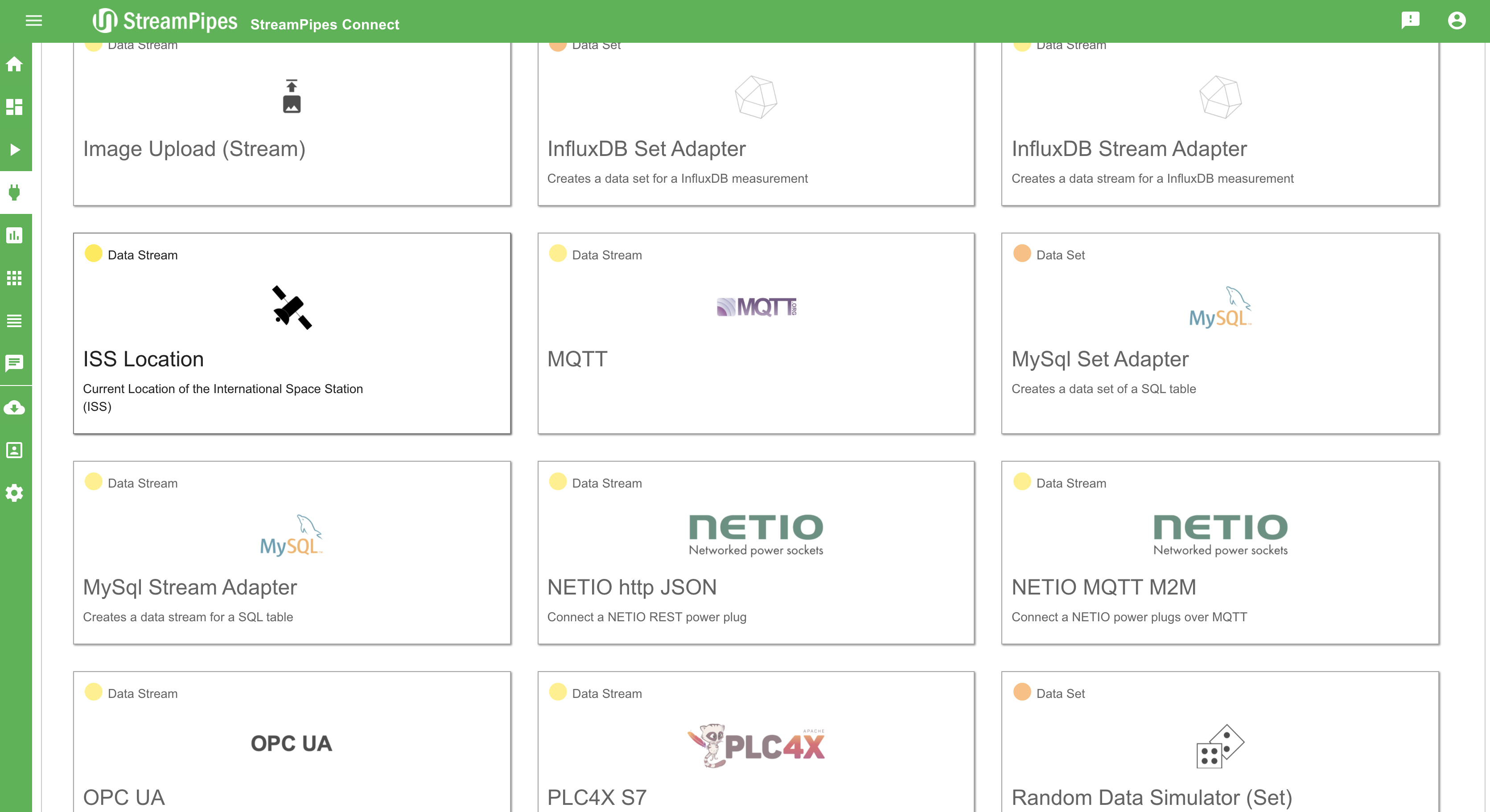Open the hamburger navigation menu

click(33, 21)
